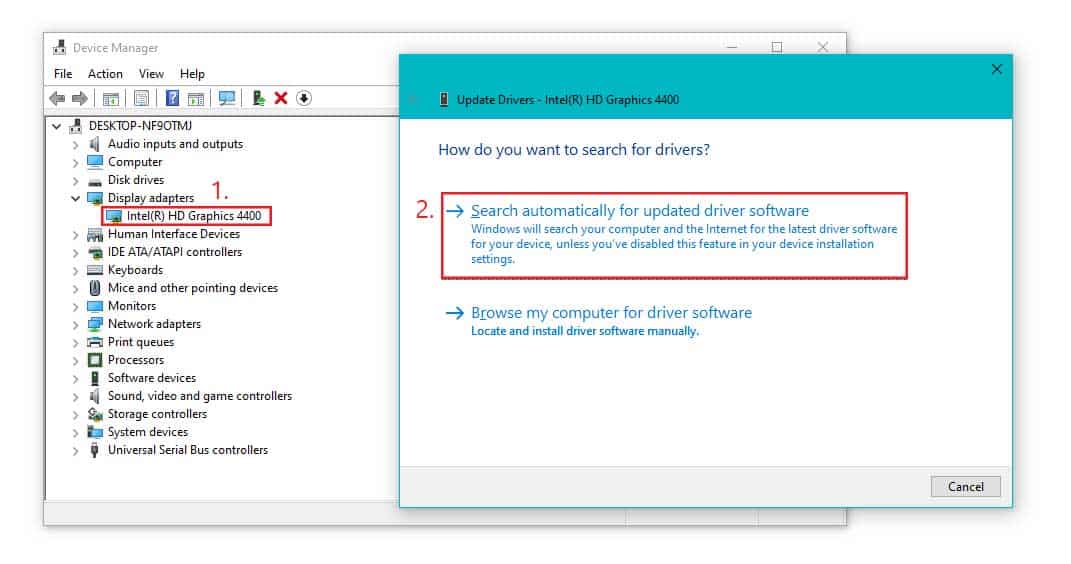Screen dimensions: 1071x564
Task: Select Sound, video and game controllers label
Action: pyautogui.click(x=199, y=396)
